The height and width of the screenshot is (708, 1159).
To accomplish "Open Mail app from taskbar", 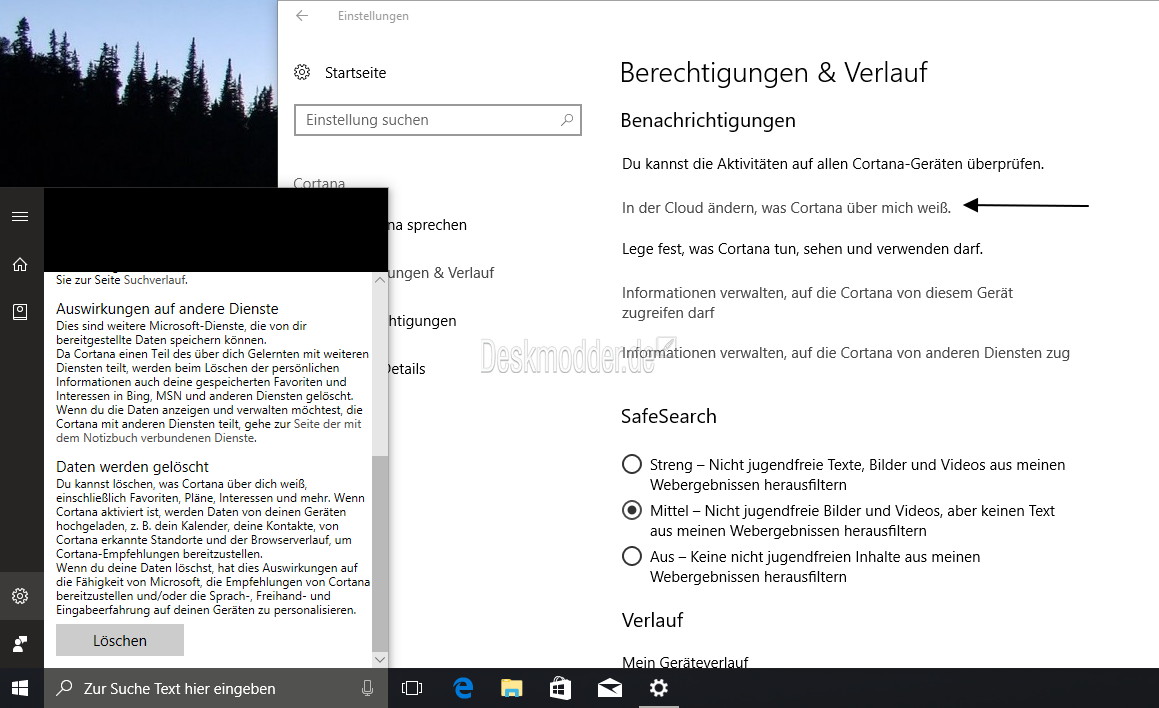I will tap(610, 688).
